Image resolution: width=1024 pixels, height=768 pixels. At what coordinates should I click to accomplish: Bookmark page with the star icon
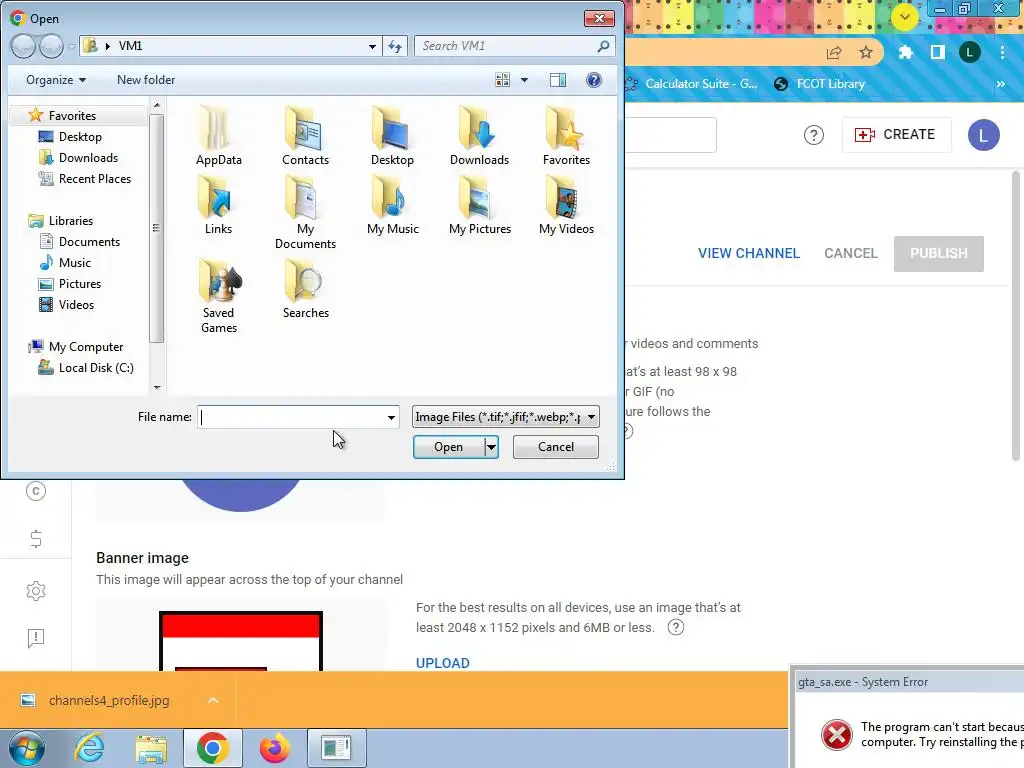click(865, 52)
